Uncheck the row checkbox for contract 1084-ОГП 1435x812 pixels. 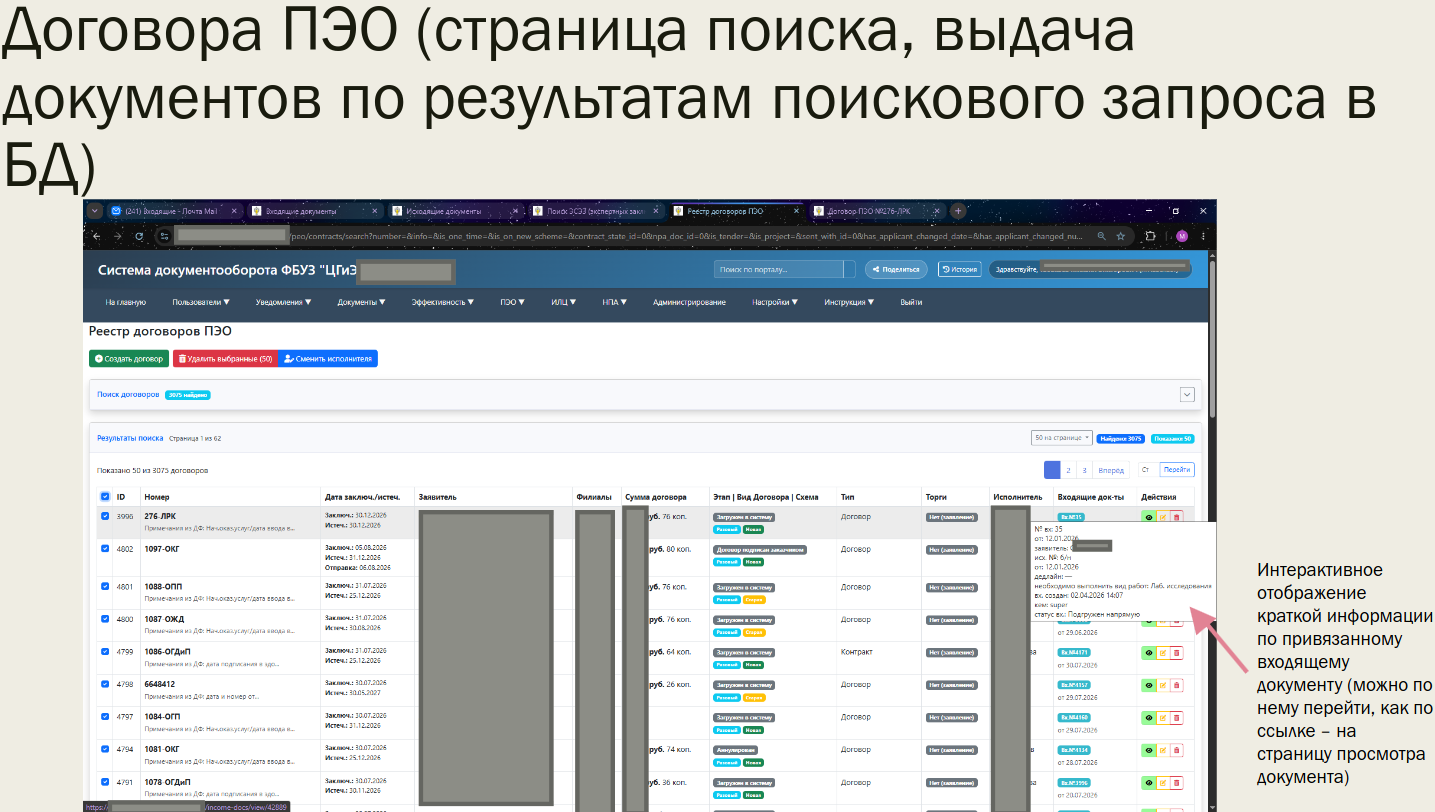105,716
